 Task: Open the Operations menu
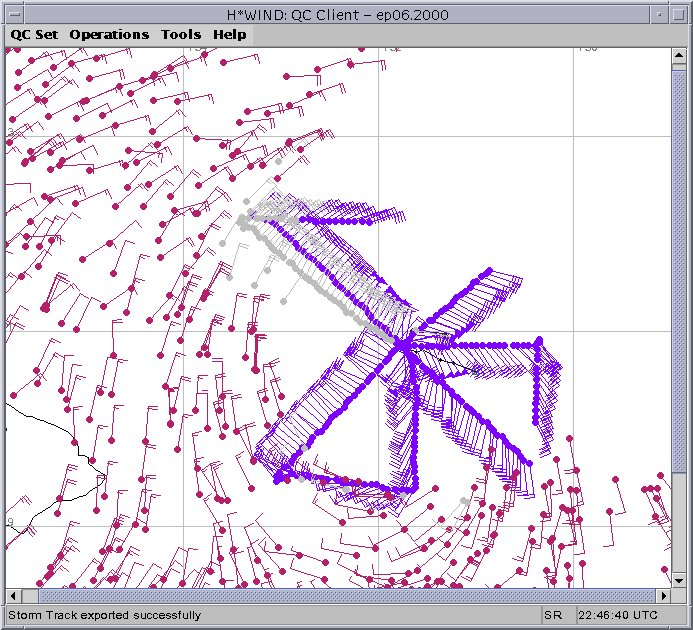click(x=109, y=34)
